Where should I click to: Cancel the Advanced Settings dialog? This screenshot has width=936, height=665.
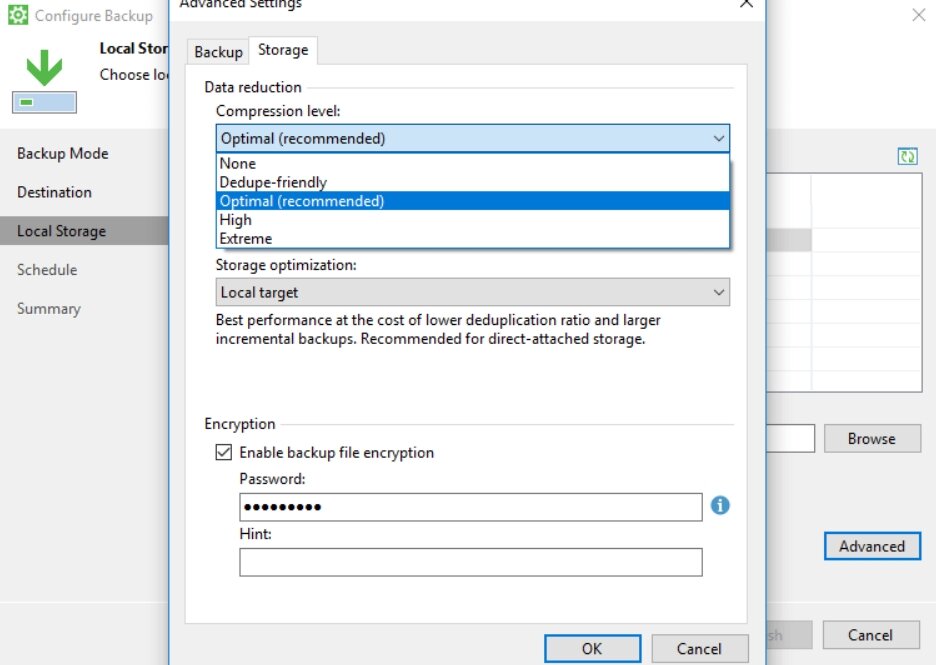(699, 649)
